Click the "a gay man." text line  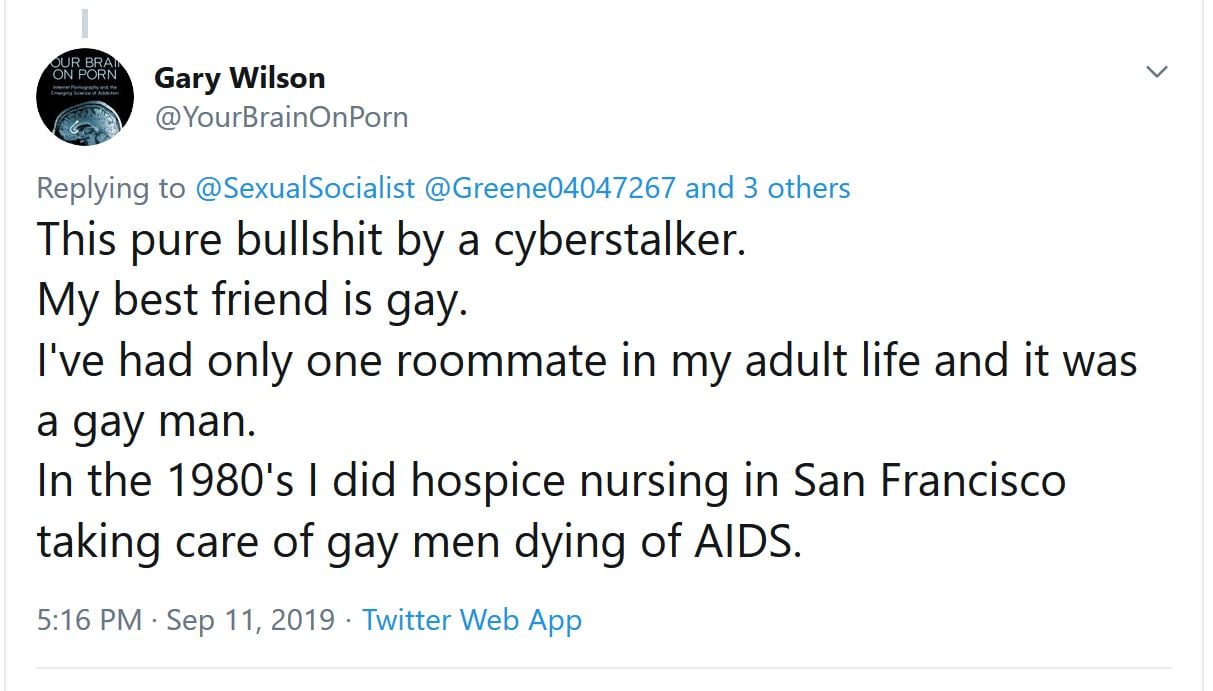coord(146,420)
